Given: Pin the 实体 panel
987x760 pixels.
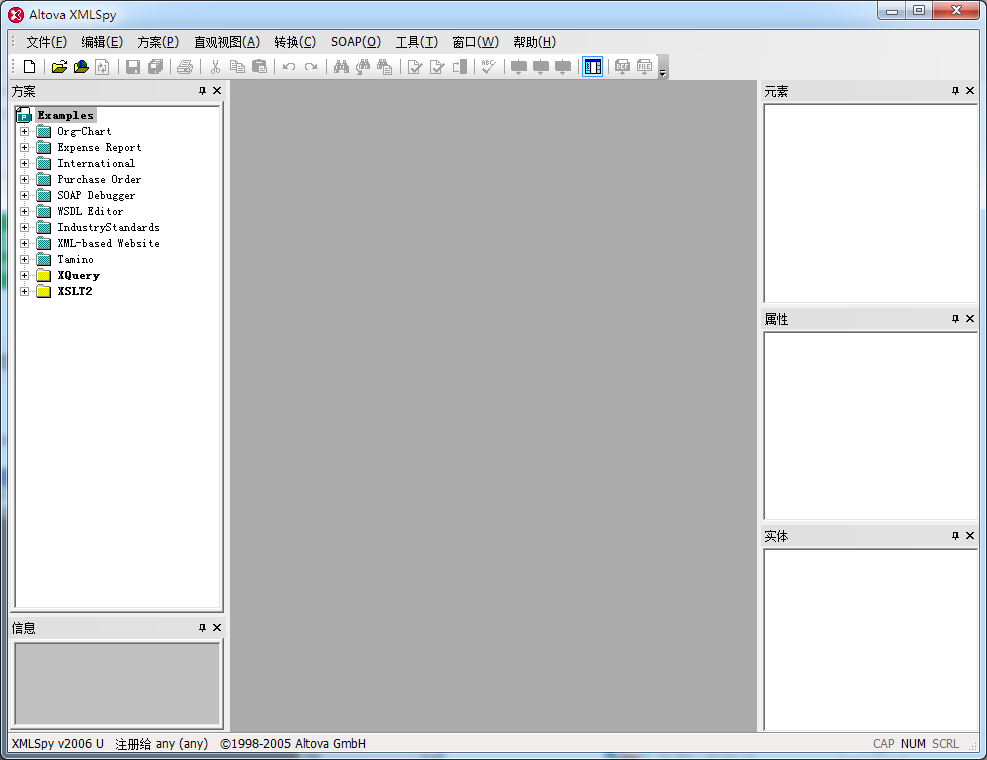Looking at the screenshot, I should click(955, 535).
